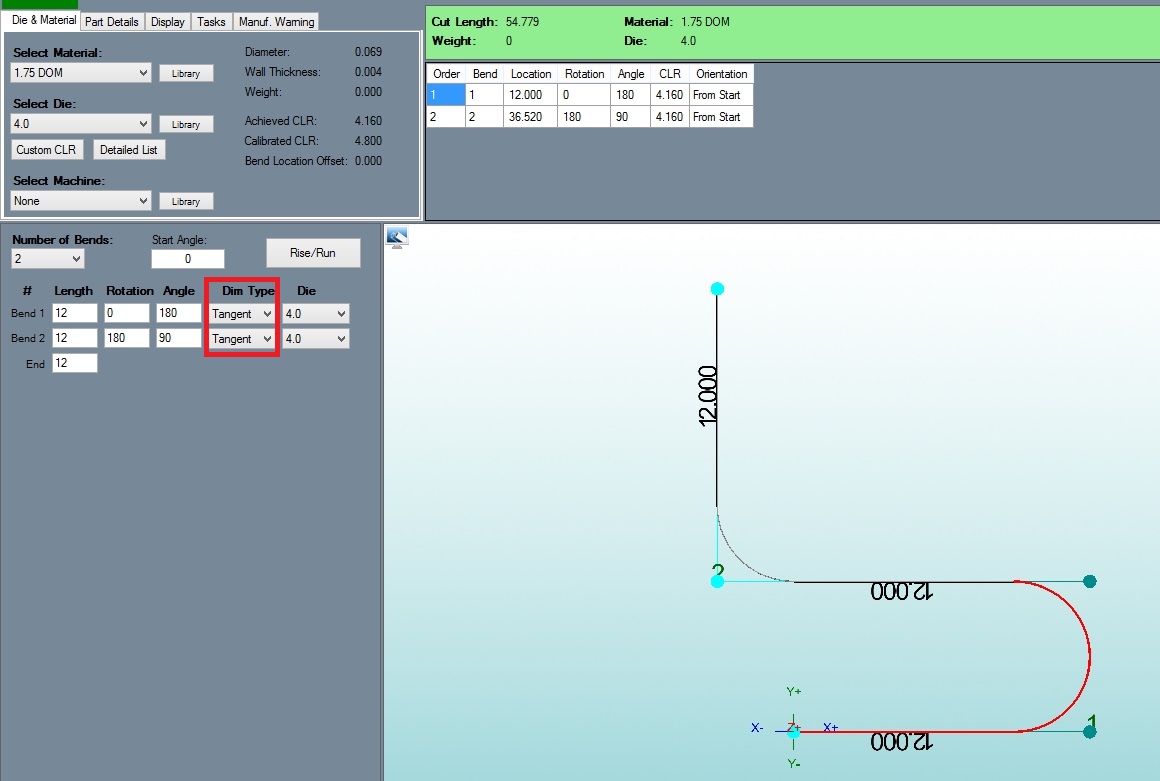The width and height of the screenshot is (1160, 781).
Task: Click the 12.000 location cell
Action: tap(530, 95)
